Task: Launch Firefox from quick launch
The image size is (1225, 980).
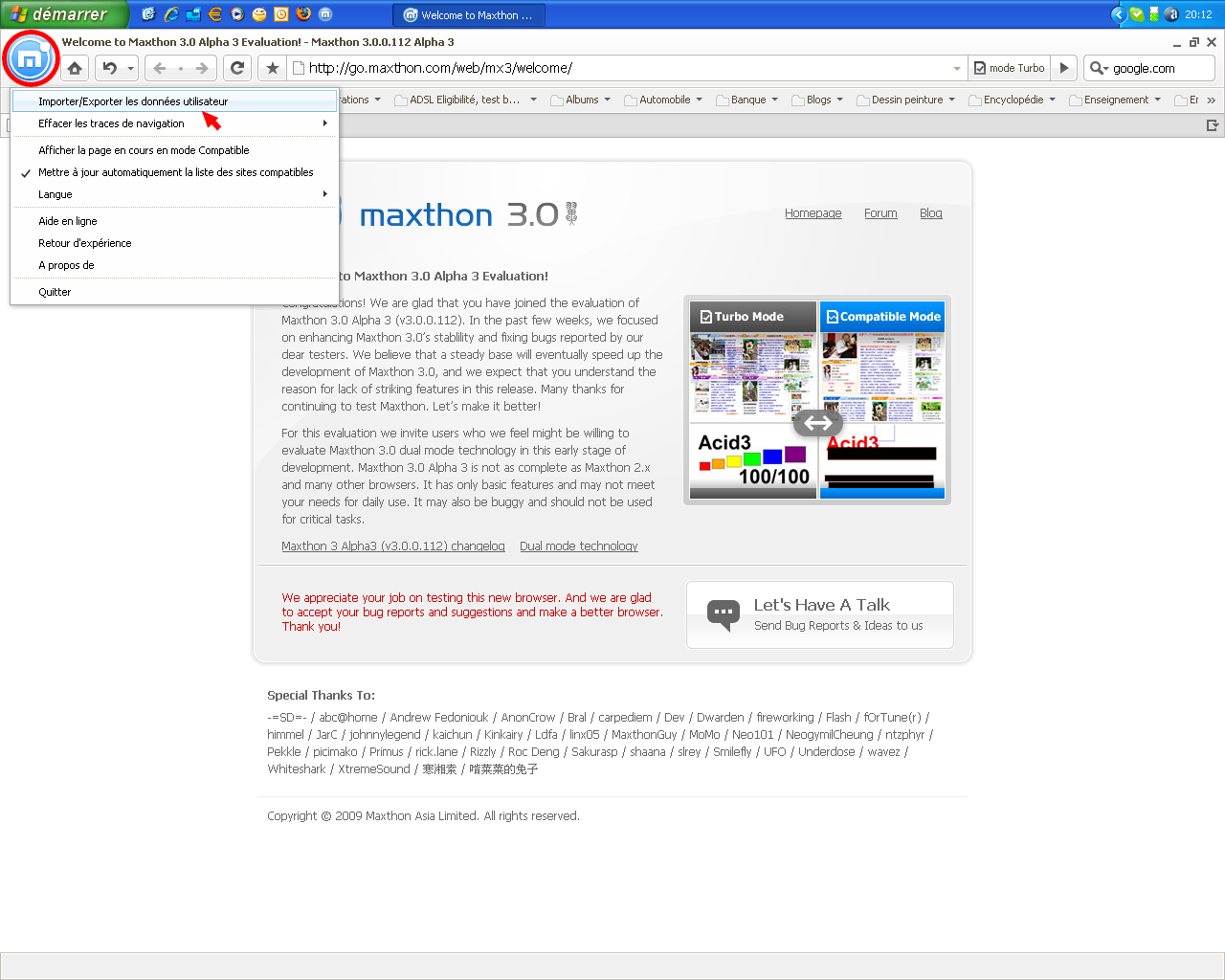Action: pyautogui.click(x=303, y=14)
